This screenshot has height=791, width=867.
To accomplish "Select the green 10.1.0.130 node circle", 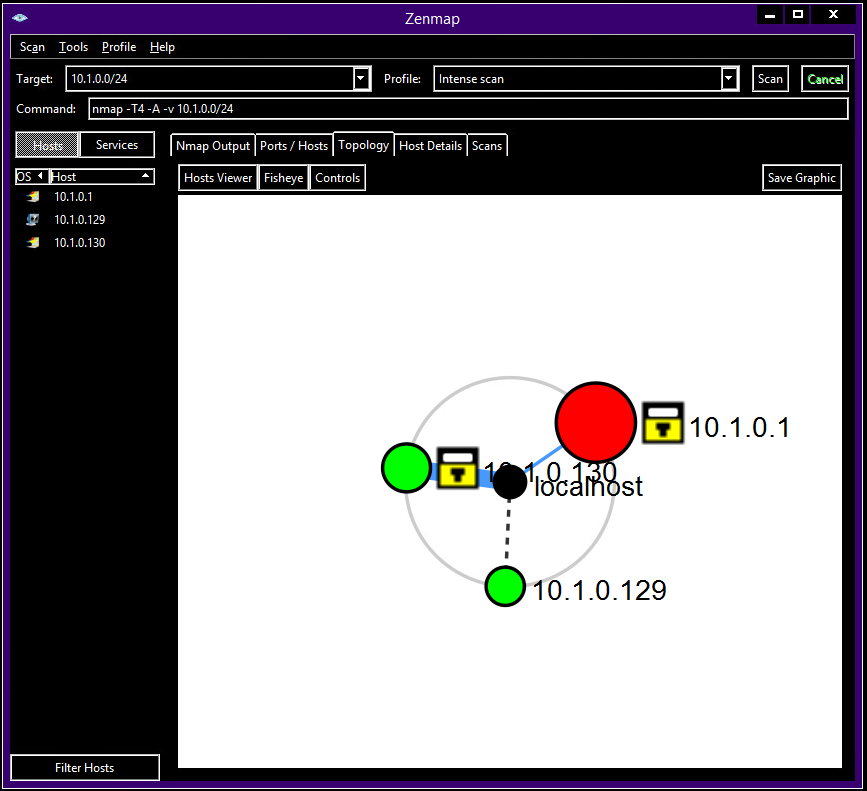I will [x=406, y=468].
